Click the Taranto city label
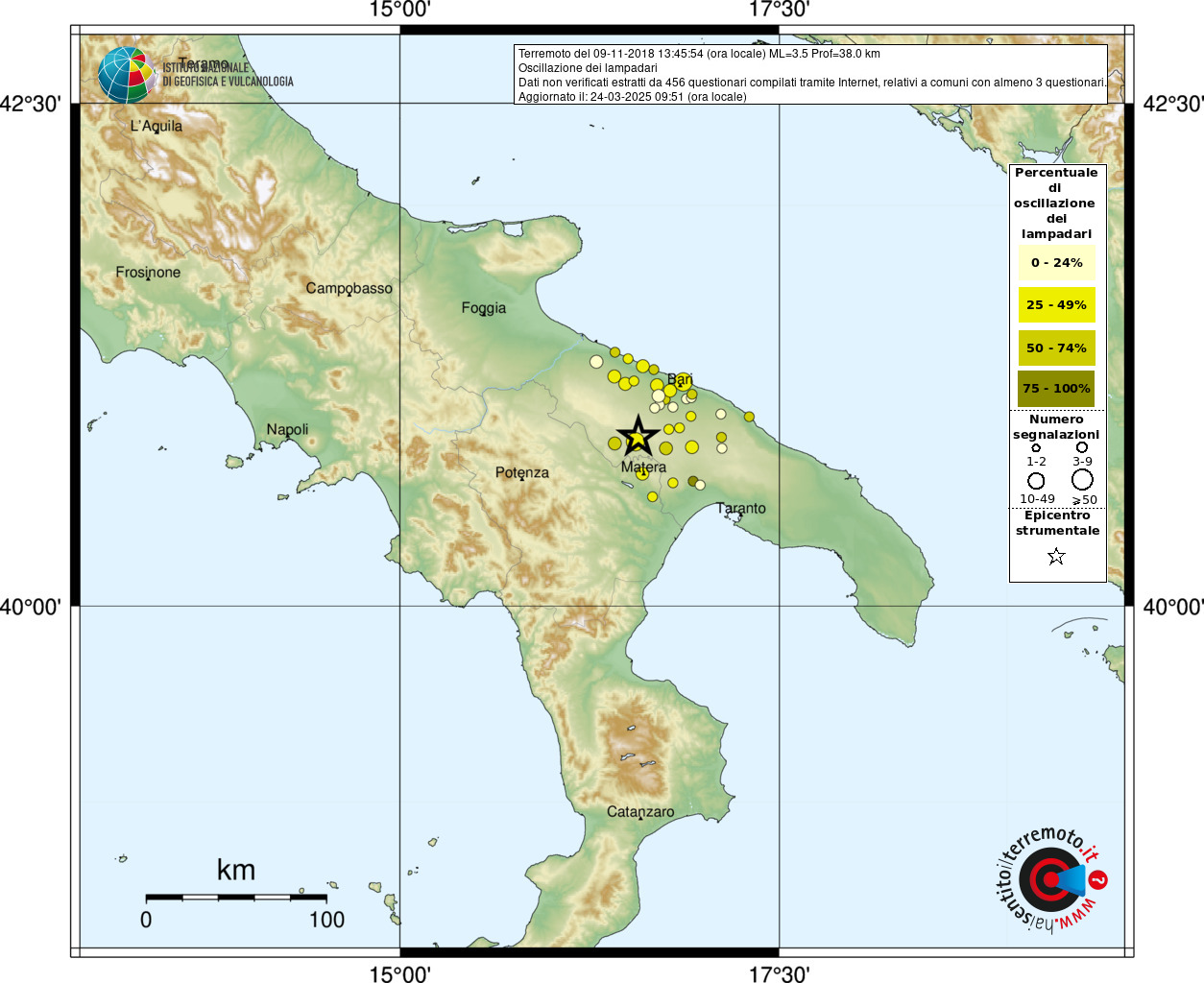Viewport: 1204px width, 983px height. point(741,508)
